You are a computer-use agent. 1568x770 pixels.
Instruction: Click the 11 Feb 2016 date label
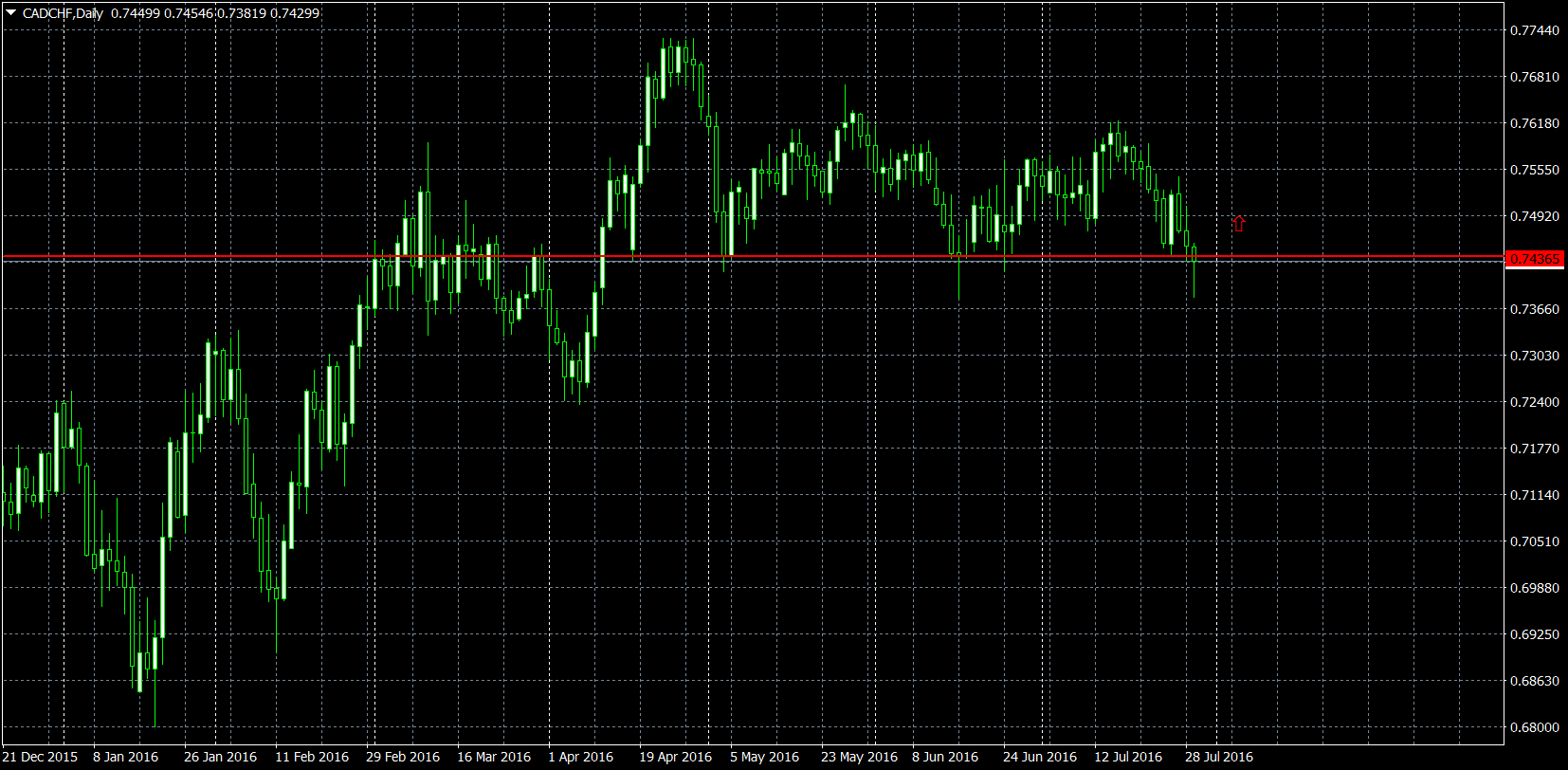click(312, 757)
